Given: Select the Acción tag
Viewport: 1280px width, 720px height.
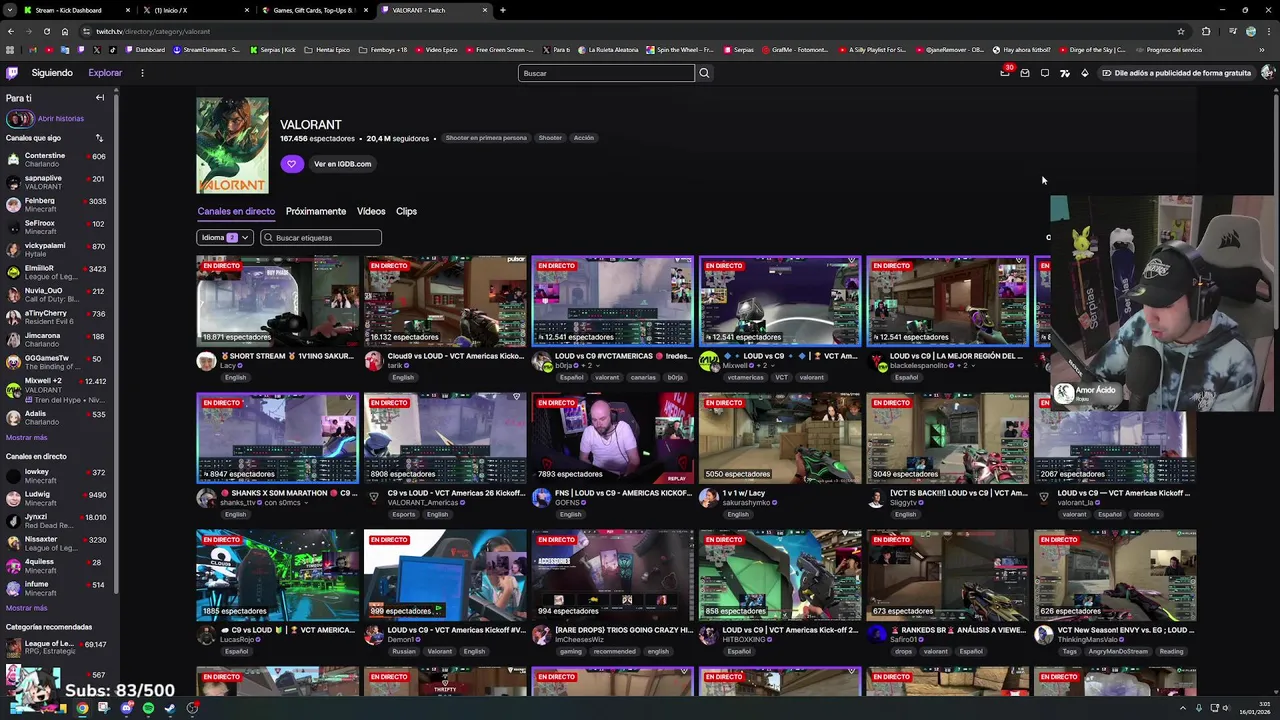Looking at the screenshot, I should (x=584, y=138).
